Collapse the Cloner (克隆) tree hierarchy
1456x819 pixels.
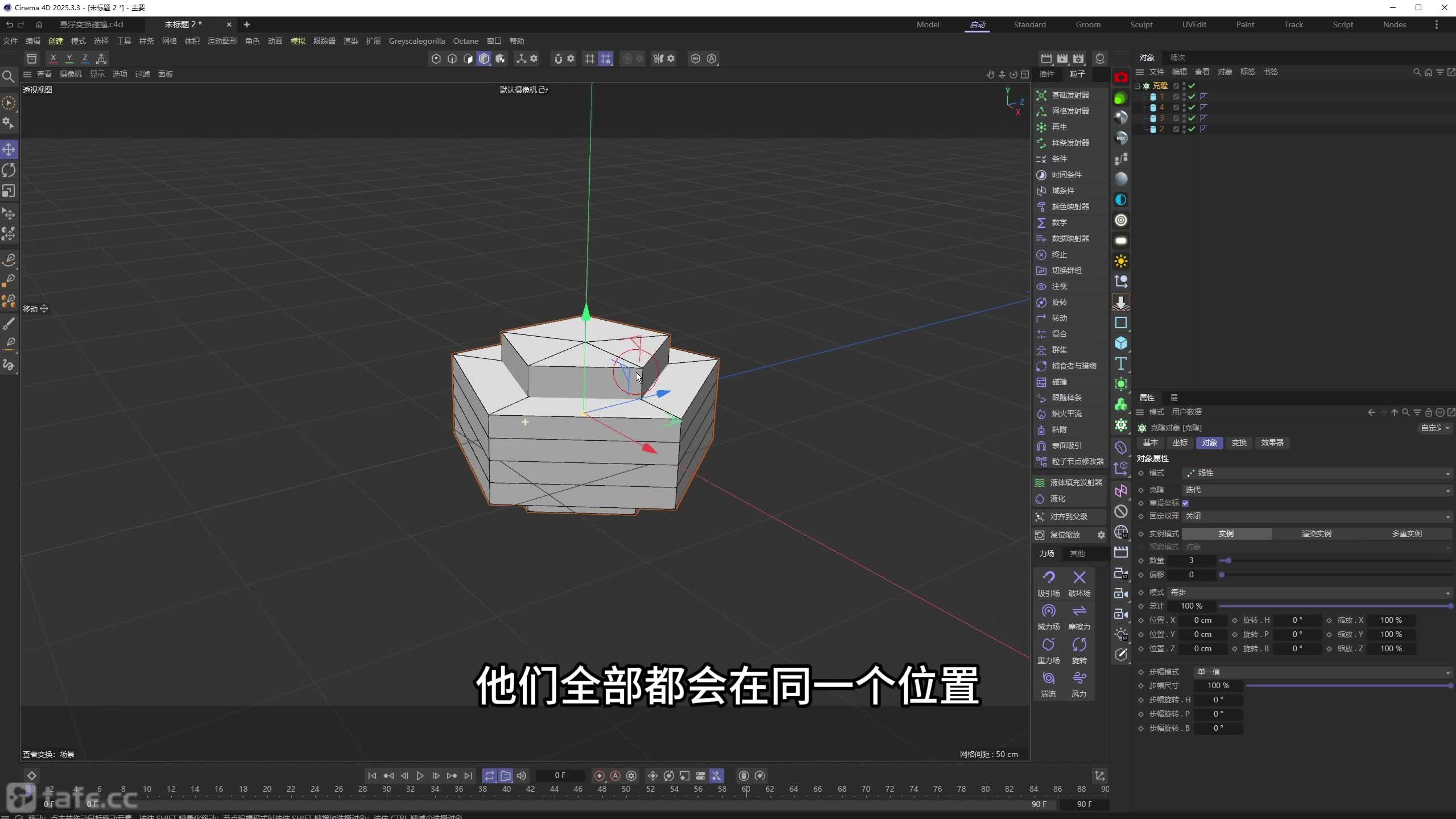(x=1137, y=86)
